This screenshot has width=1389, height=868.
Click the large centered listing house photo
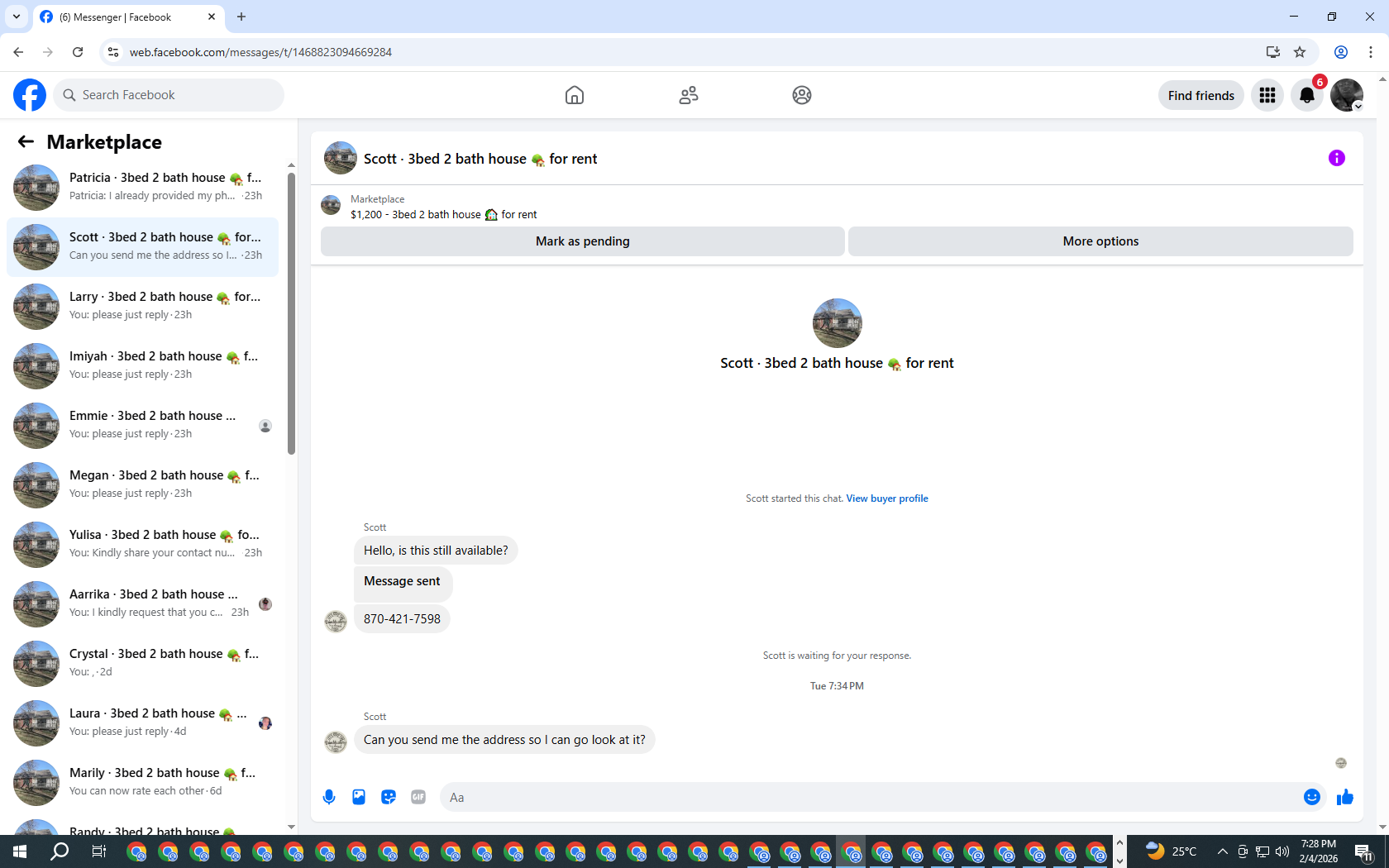[838, 323]
